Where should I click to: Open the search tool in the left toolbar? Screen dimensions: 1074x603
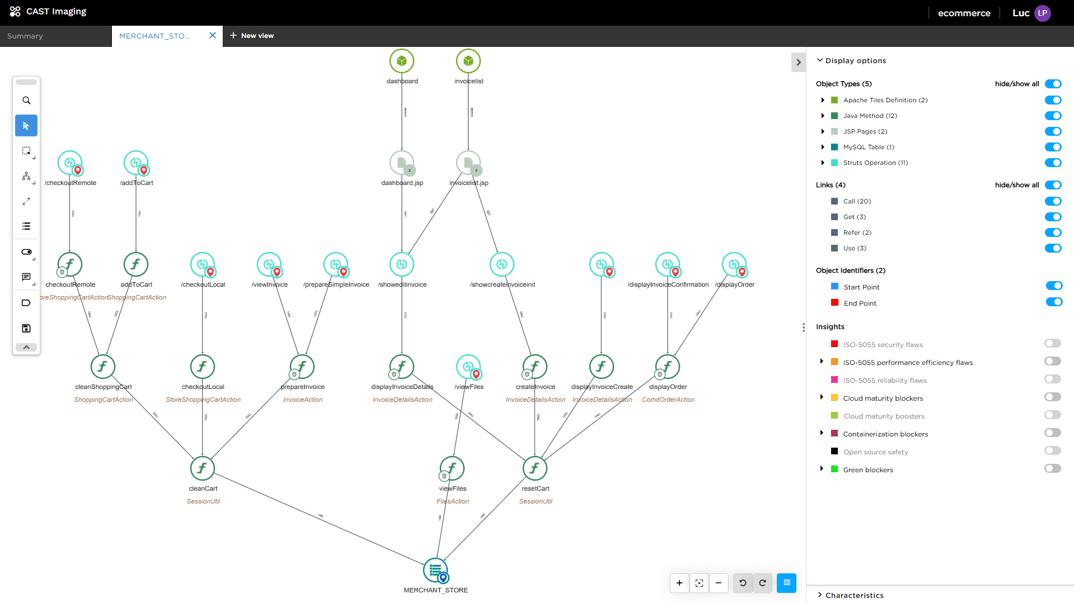[x=26, y=100]
